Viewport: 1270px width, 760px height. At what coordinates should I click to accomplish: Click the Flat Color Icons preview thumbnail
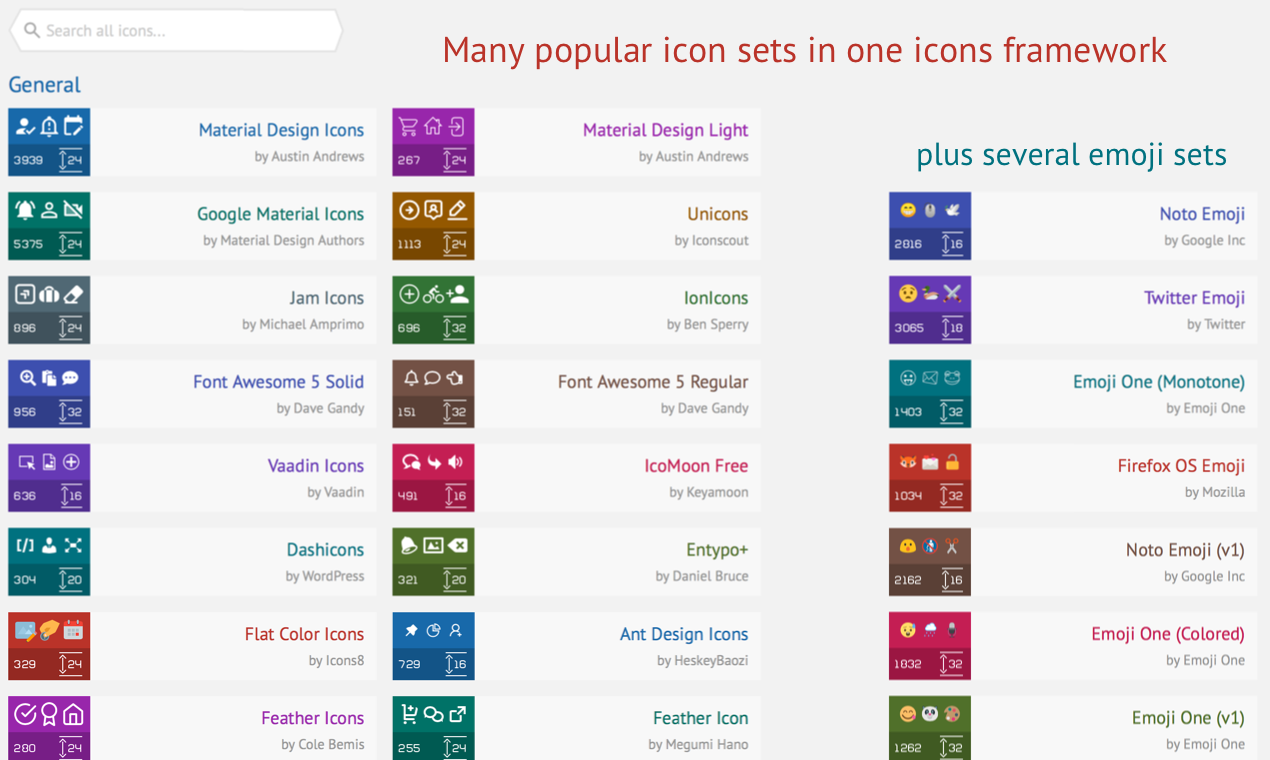(x=48, y=646)
